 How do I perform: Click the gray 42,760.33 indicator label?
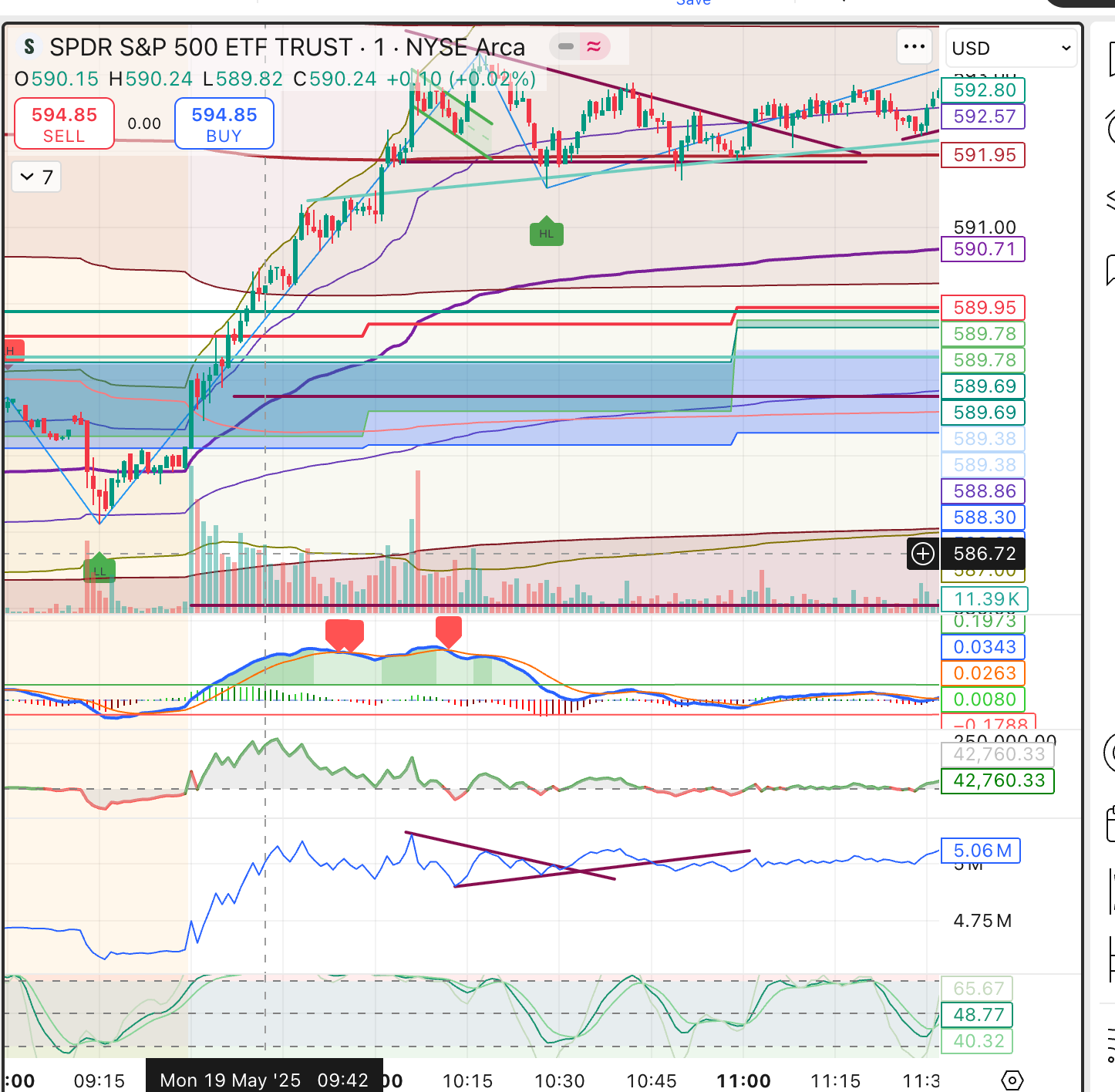[999, 754]
